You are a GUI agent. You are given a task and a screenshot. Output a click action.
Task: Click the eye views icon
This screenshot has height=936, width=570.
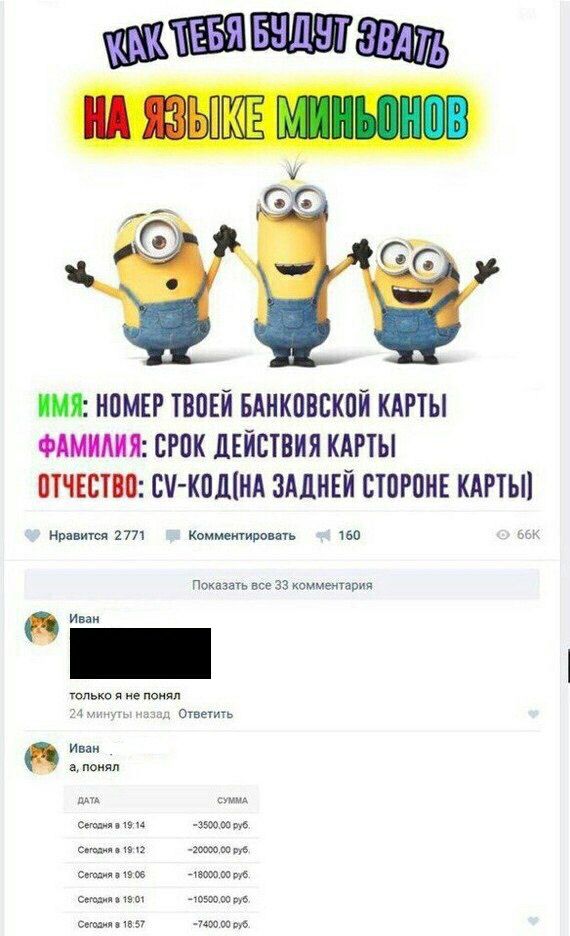coord(504,535)
